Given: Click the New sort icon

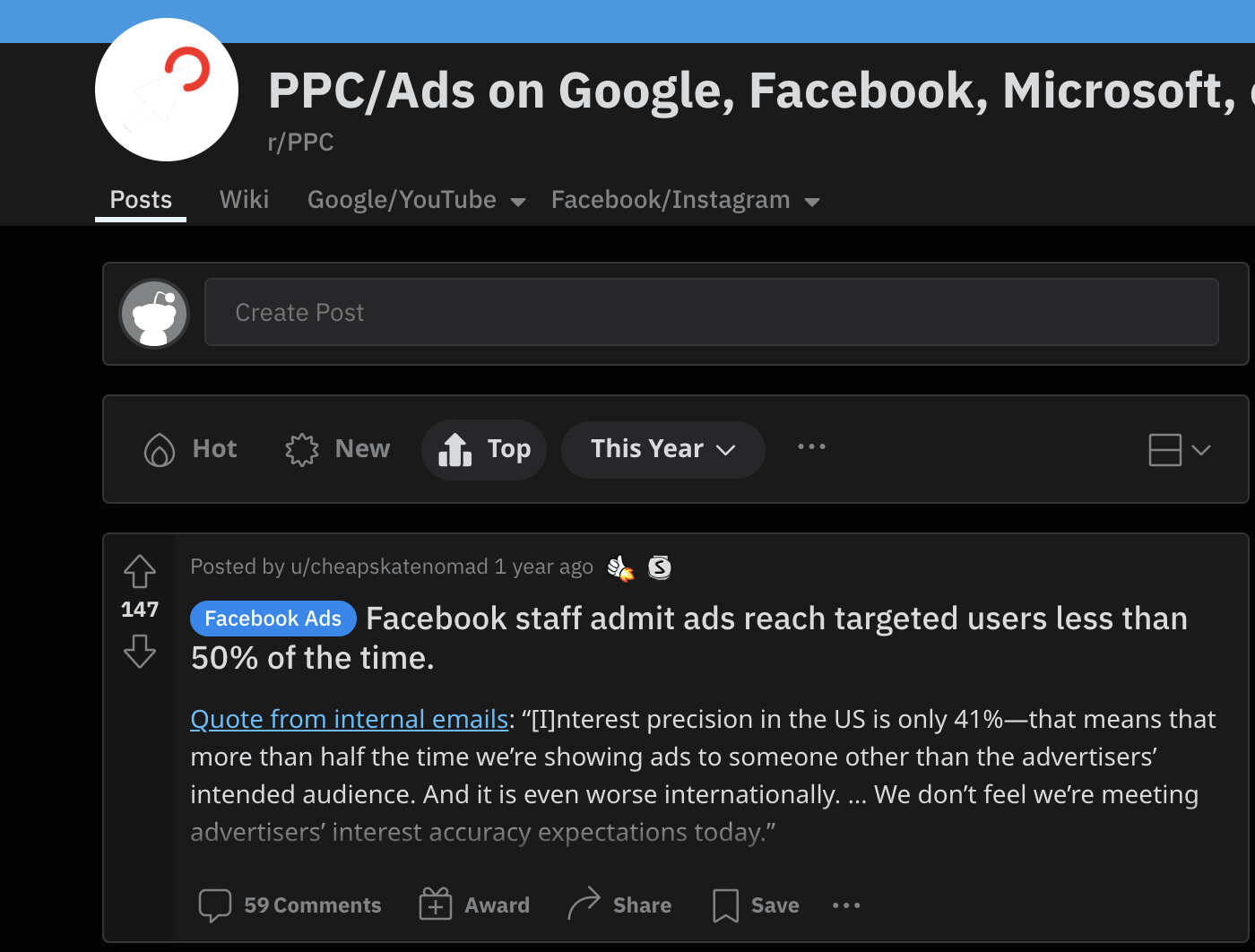Looking at the screenshot, I should [x=302, y=448].
